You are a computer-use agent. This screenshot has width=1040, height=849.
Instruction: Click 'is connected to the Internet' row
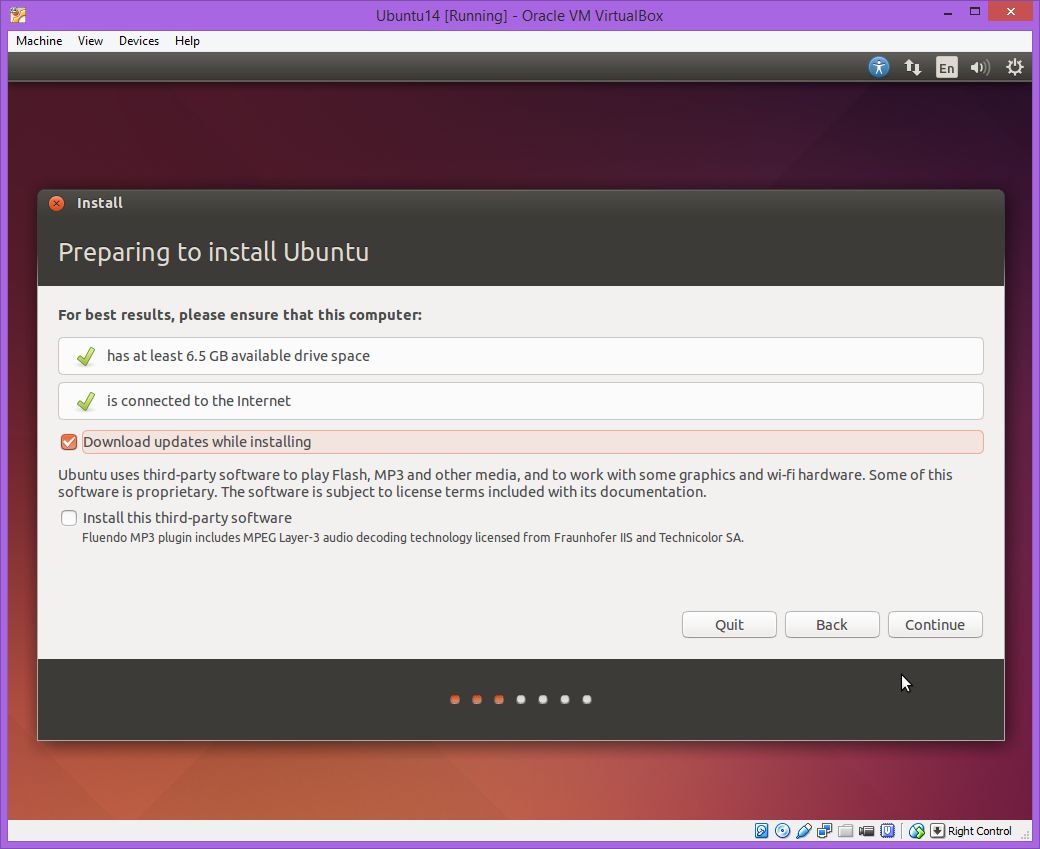click(521, 401)
